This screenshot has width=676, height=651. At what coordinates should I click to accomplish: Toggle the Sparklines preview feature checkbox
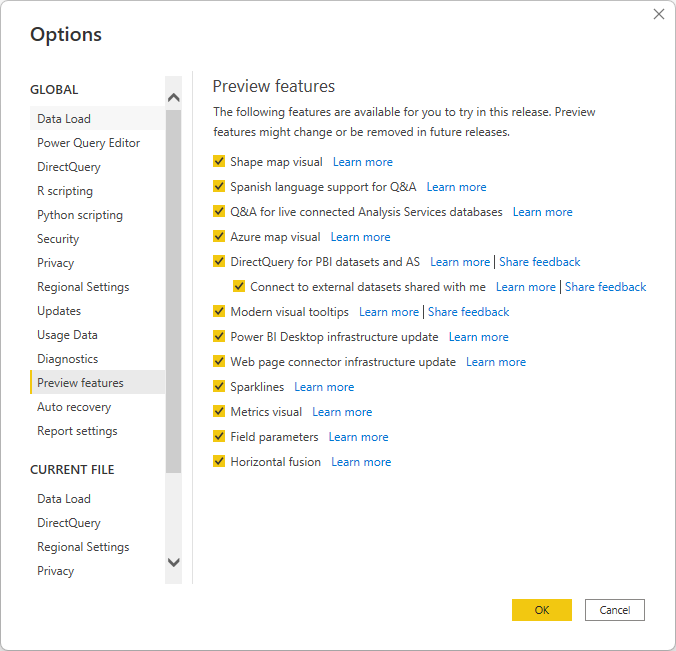coord(219,386)
